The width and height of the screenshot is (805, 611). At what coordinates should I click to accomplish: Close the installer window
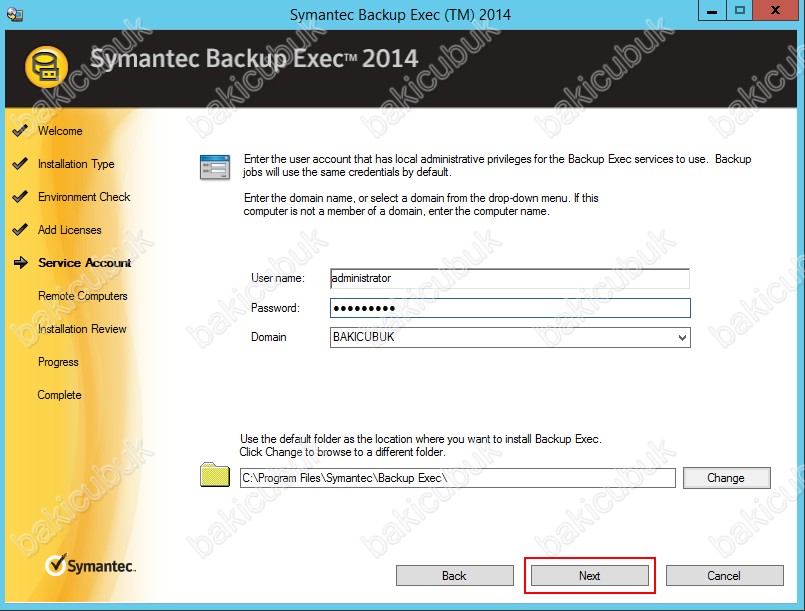[776, 11]
